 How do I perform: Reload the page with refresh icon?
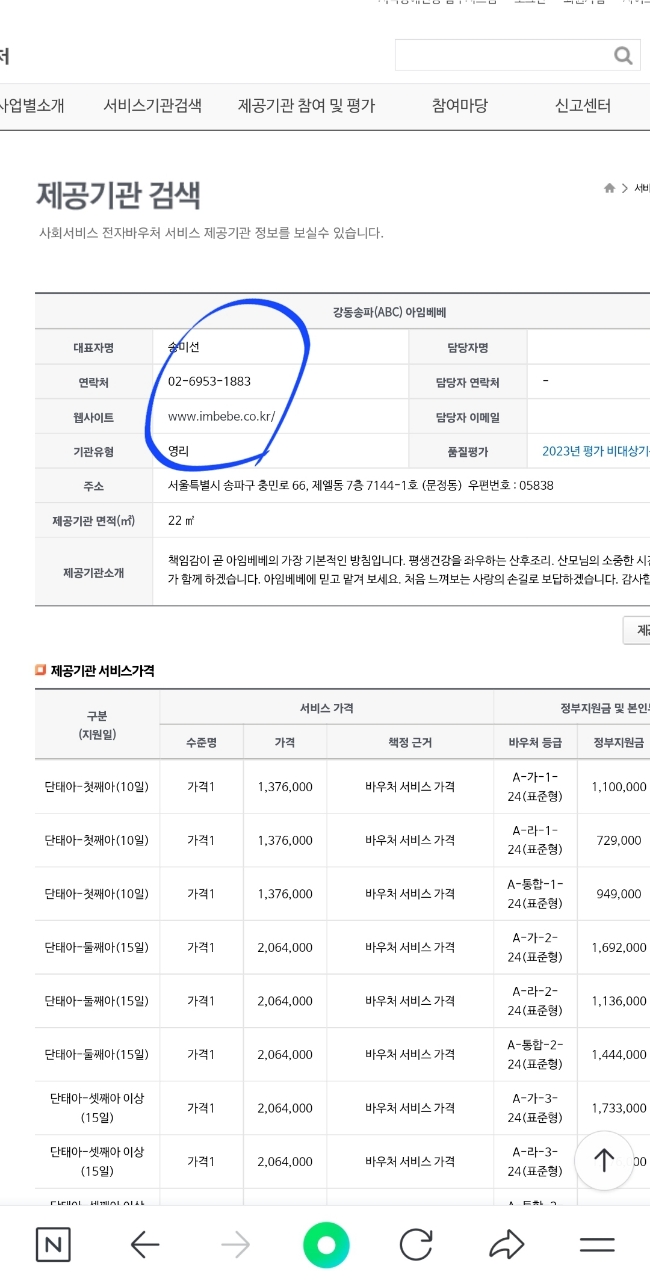(x=416, y=1244)
